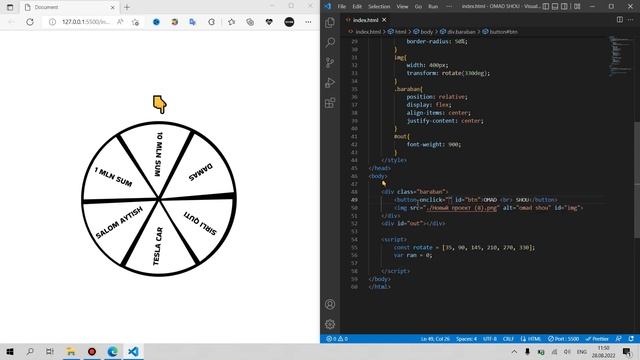The width and height of the screenshot is (640, 360).
Task: View site information icon in address bar
Action: pyautogui.click(x=52, y=22)
